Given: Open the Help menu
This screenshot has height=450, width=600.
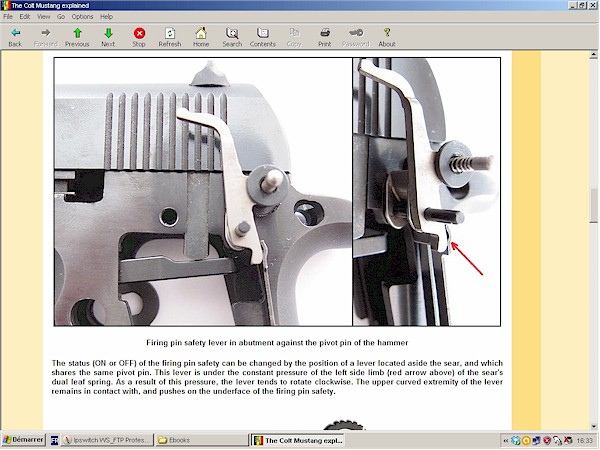Looking at the screenshot, I should 106,16.
